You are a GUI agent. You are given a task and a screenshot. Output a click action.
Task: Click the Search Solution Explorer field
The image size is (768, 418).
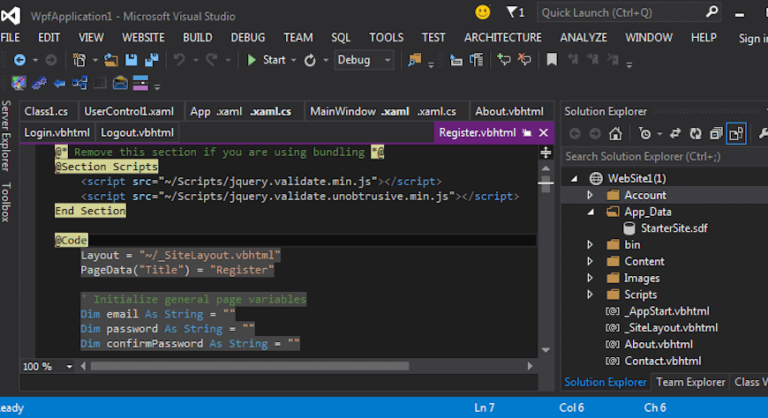pyautogui.click(x=660, y=156)
